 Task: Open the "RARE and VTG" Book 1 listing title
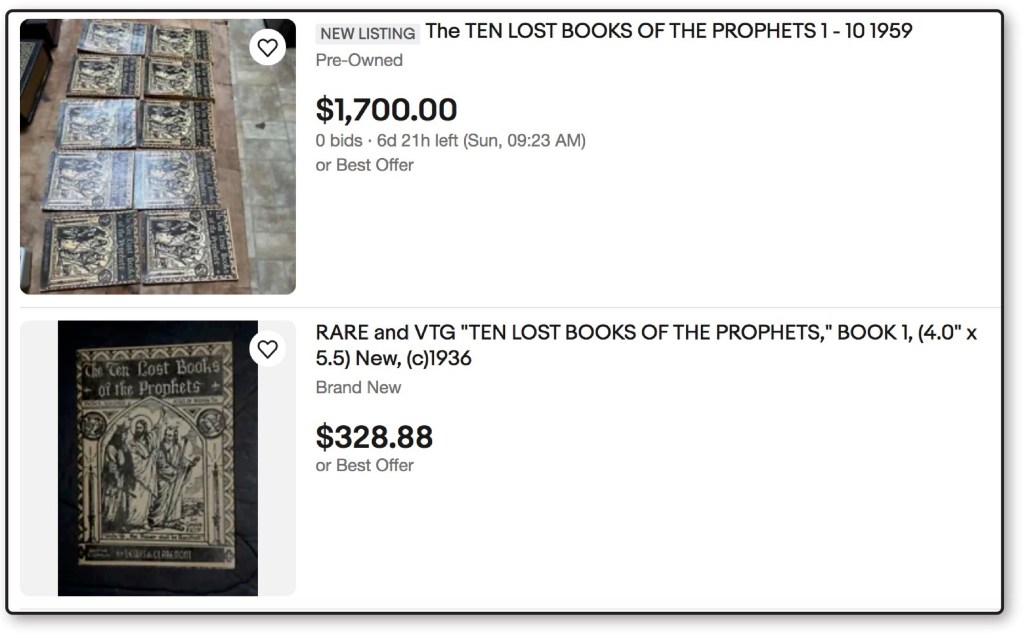pyautogui.click(x=645, y=334)
